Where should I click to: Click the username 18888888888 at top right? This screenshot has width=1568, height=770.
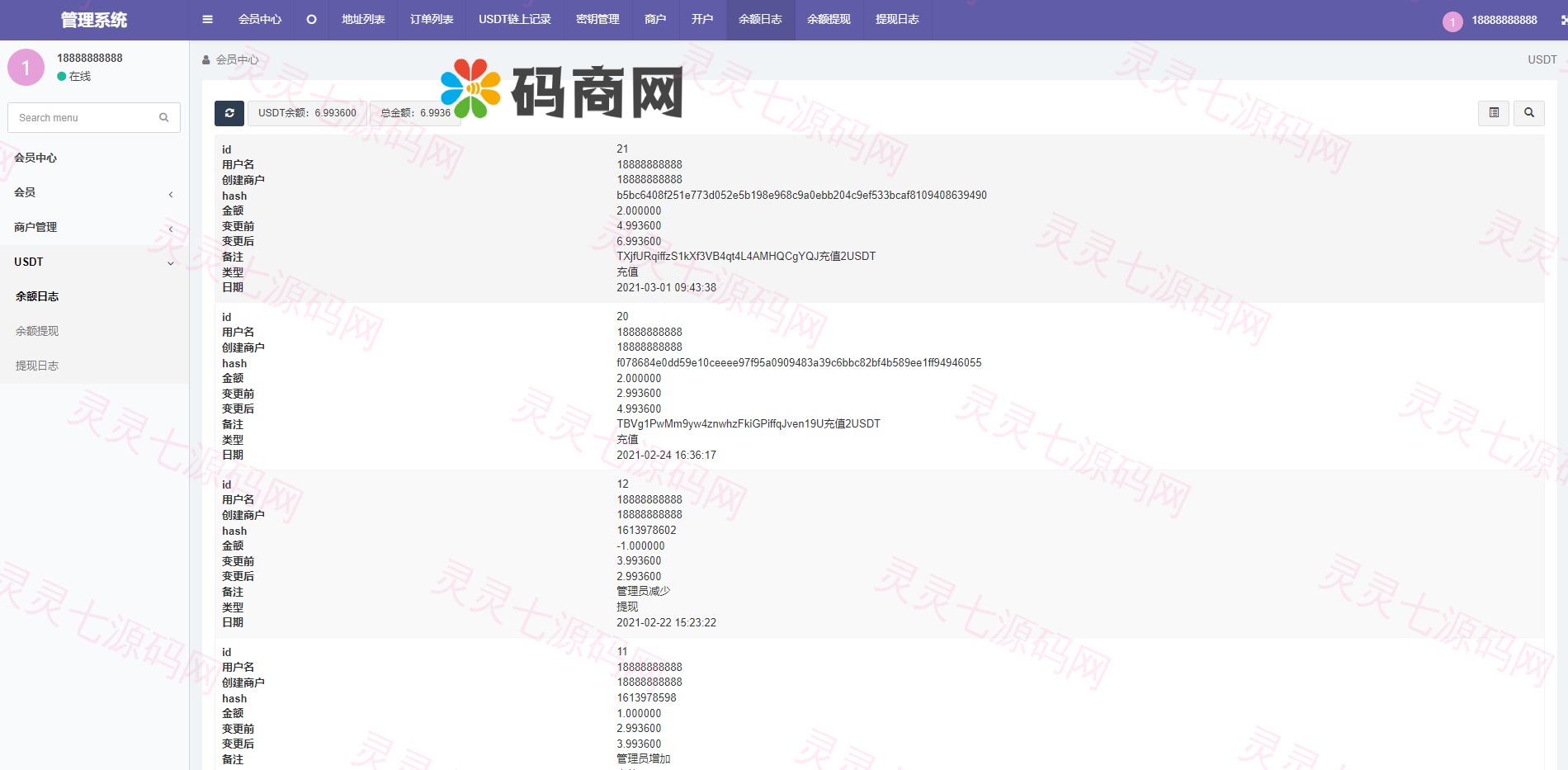coord(1504,20)
